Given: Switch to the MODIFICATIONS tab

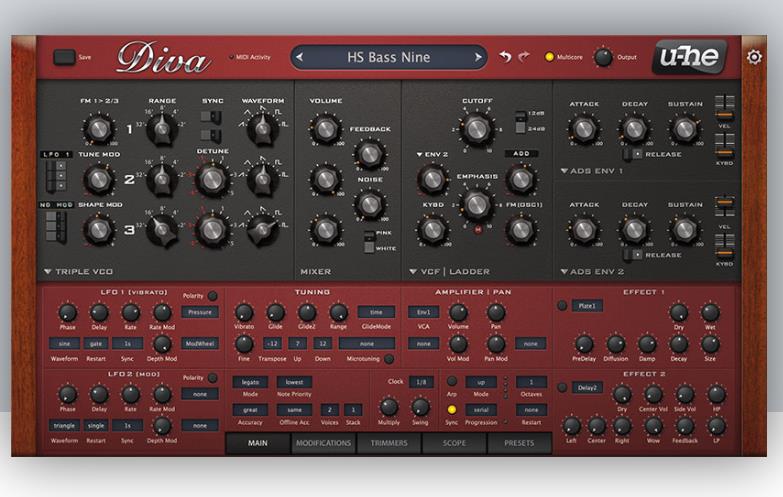Looking at the screenshot, I should [323, 443].
